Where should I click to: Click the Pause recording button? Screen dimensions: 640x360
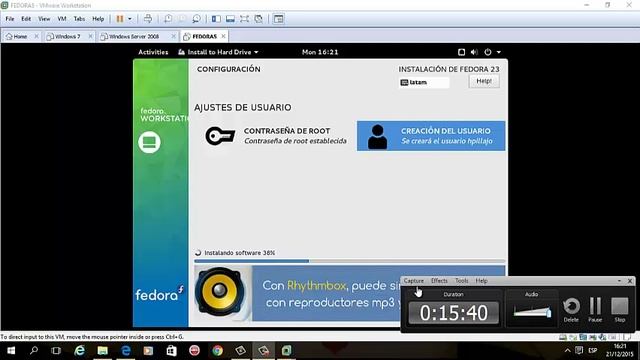pos(595,310)
